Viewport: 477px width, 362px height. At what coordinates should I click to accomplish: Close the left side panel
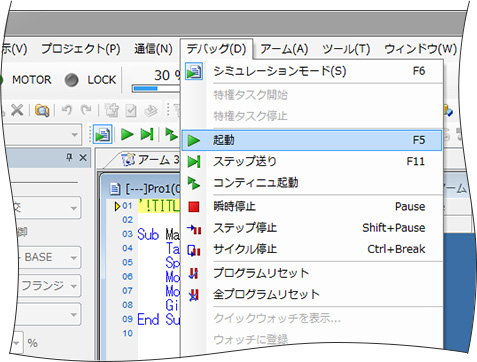83,157
